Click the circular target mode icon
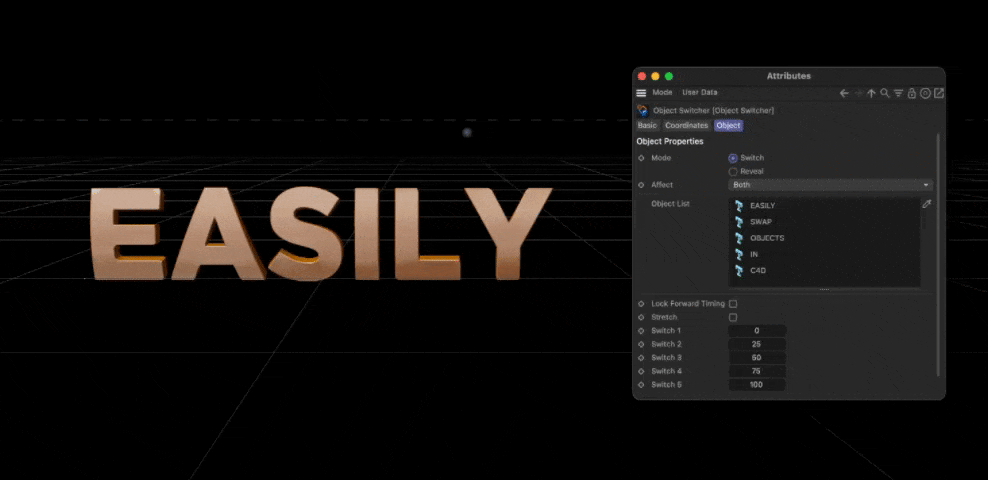 (925, 93)
